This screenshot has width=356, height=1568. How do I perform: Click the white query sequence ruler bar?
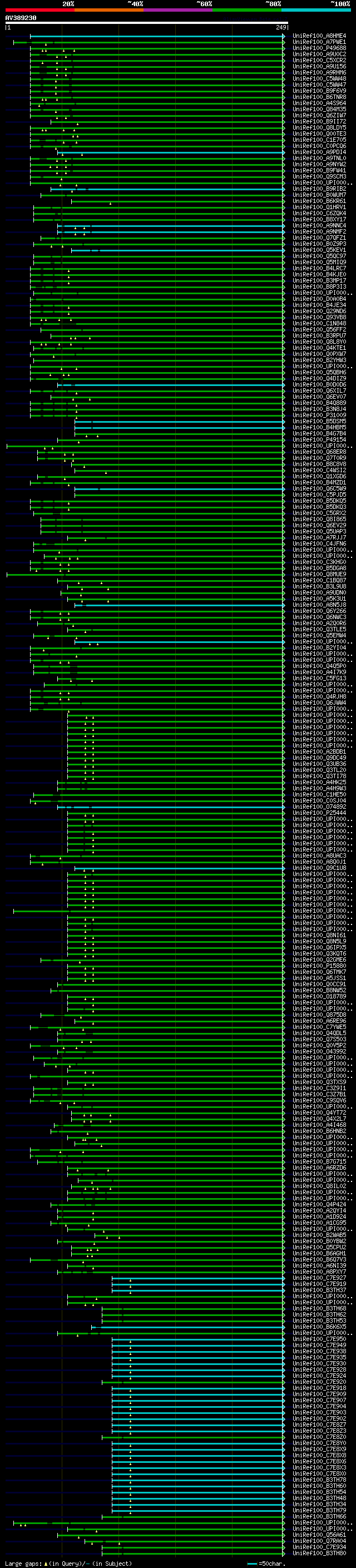[147, 23]
